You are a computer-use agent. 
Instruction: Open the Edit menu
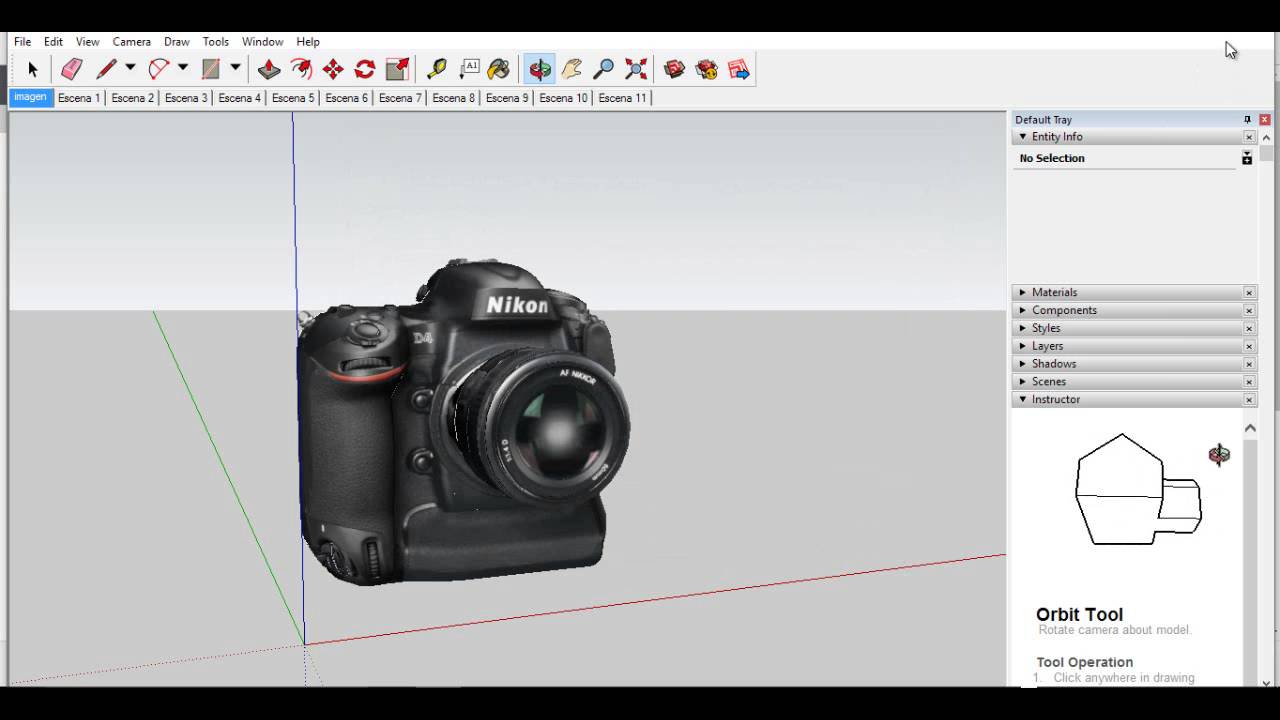tap(53, 42)
